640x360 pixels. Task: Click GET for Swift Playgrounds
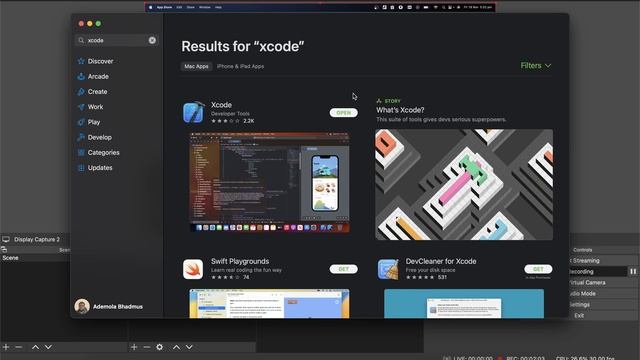click(x=344, y=269)
